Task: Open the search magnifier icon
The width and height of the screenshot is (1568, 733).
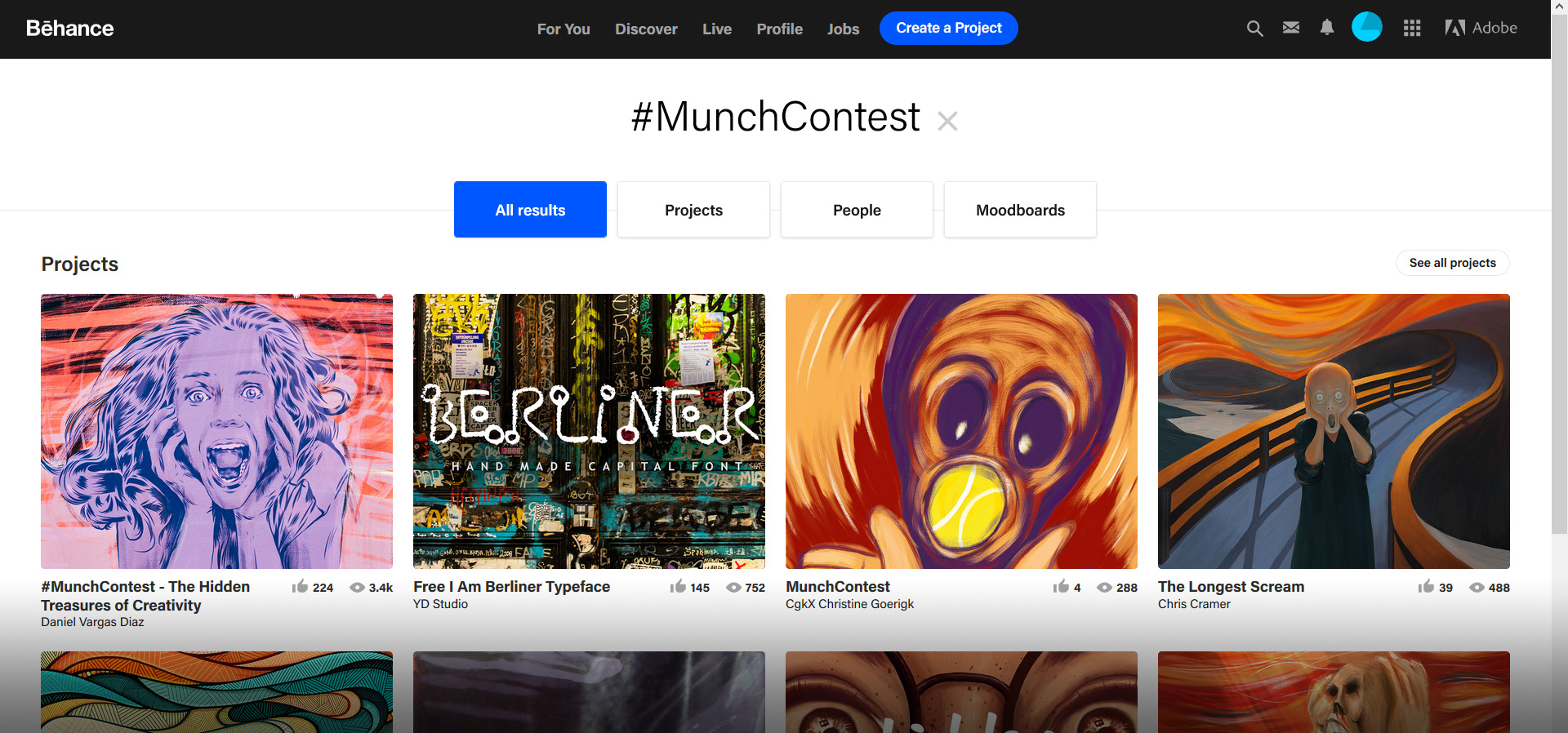Action: point(1254,29)
